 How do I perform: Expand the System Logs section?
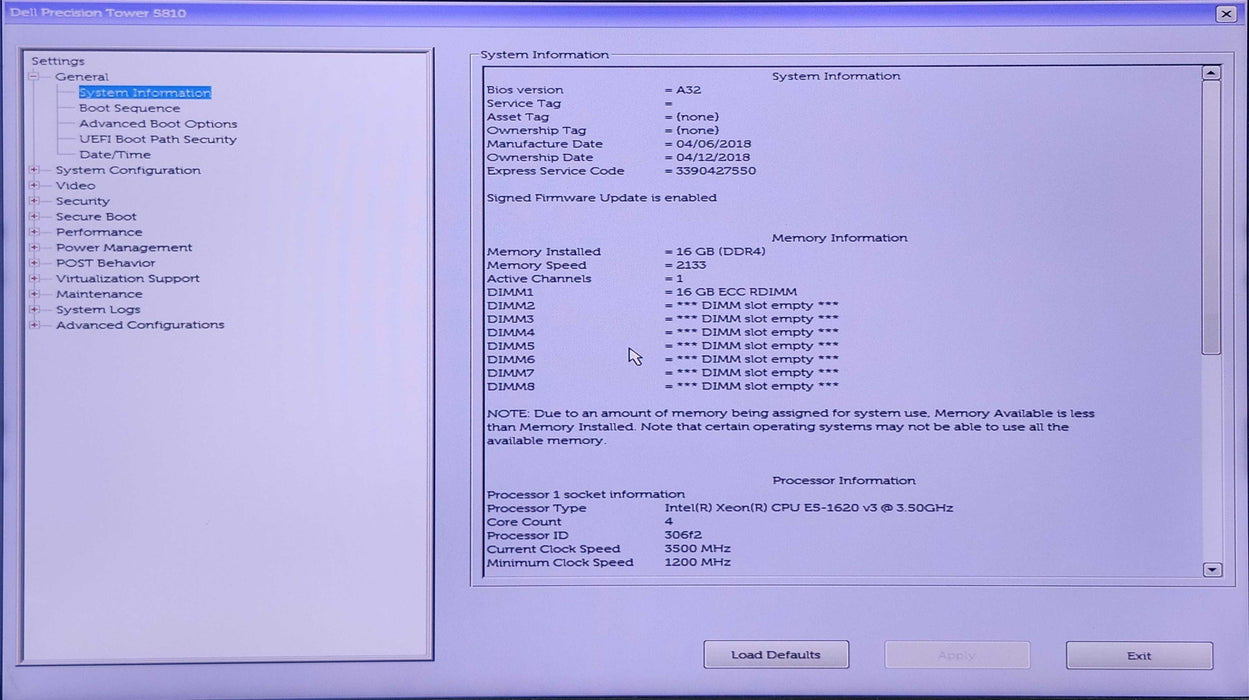tap(34, 309)
